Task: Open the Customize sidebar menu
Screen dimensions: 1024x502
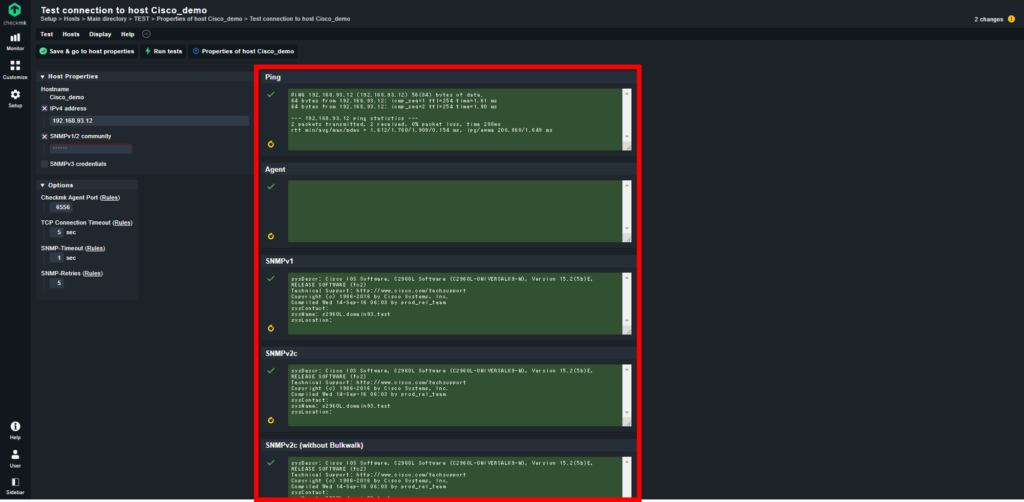Action: click(15, 69)
